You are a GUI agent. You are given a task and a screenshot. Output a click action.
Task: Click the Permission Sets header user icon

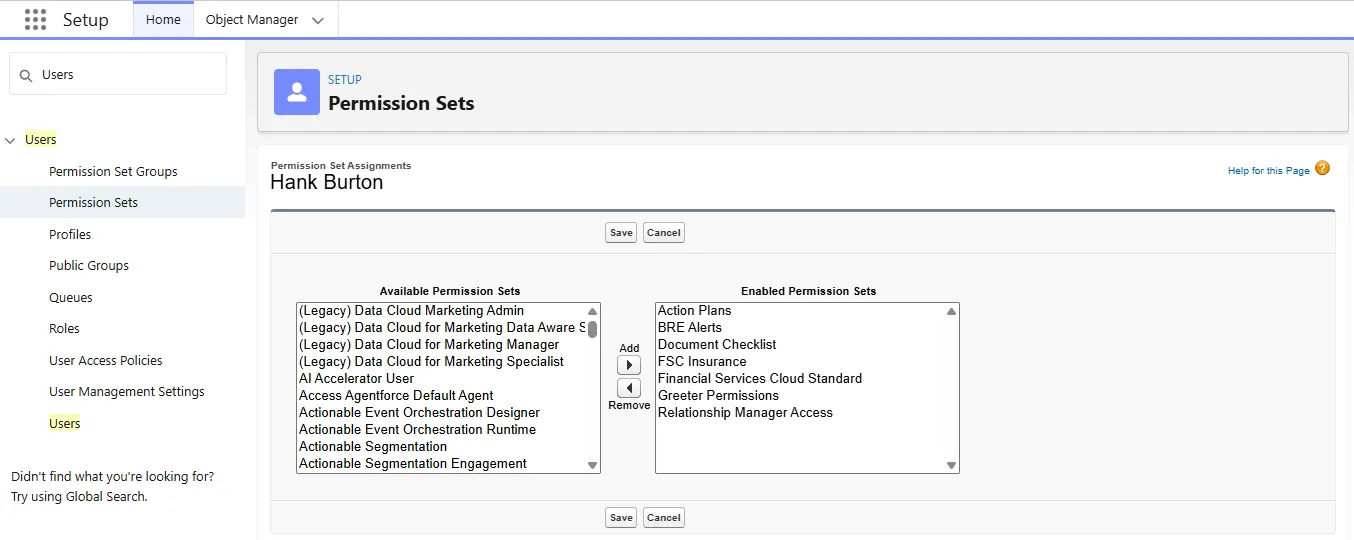(x=296, y=92)
